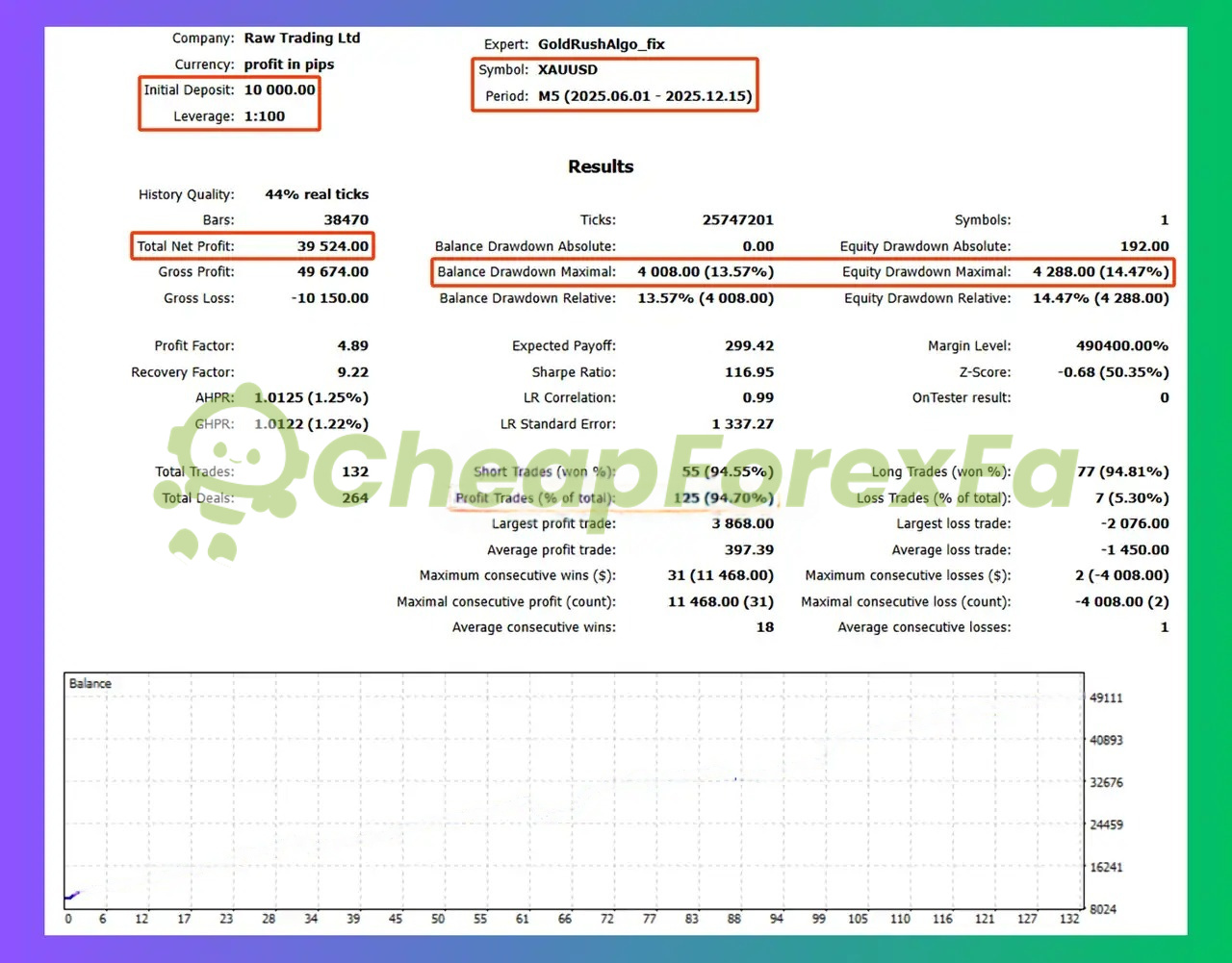Click Short Trades value 55 (94.55%)
The image size is (1232, 963).
(x=728, y=472)
